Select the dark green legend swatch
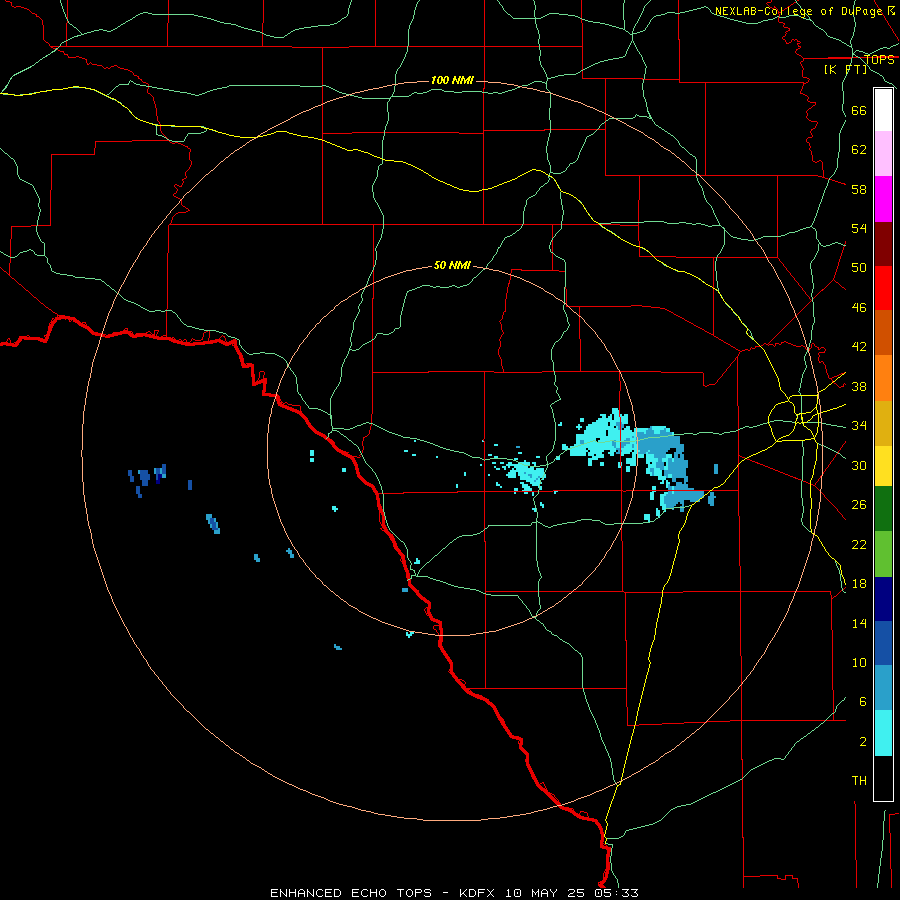This screenshot has height=900, width=900. 883,509
